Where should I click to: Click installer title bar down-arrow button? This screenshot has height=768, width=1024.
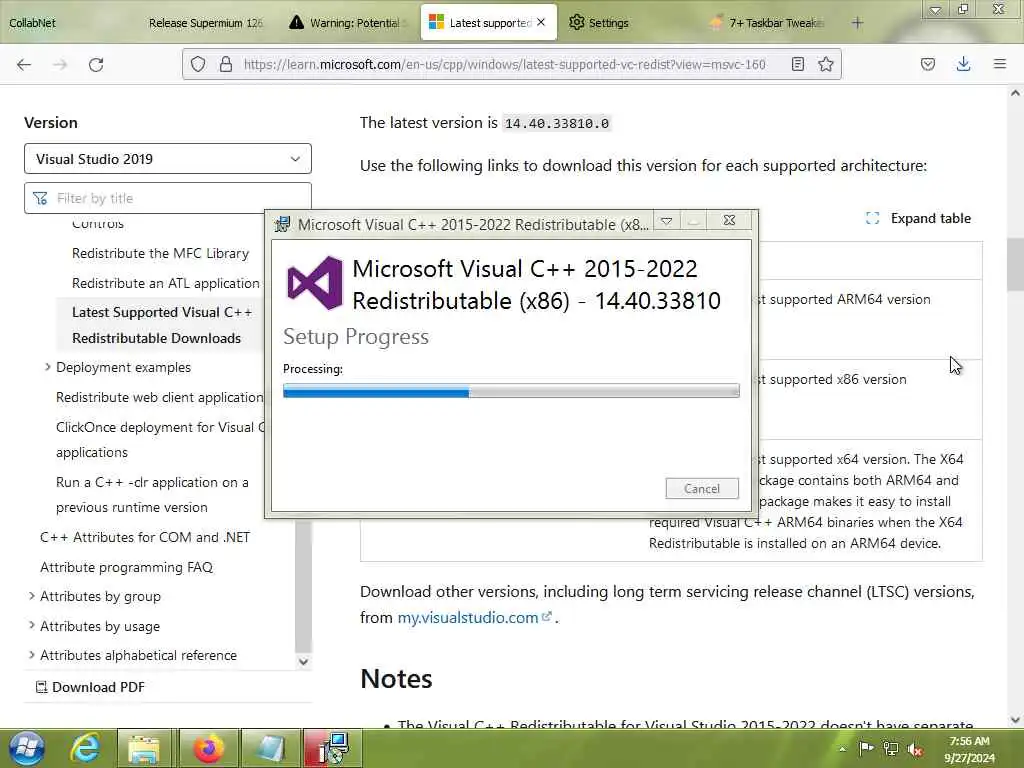(666, 221)
